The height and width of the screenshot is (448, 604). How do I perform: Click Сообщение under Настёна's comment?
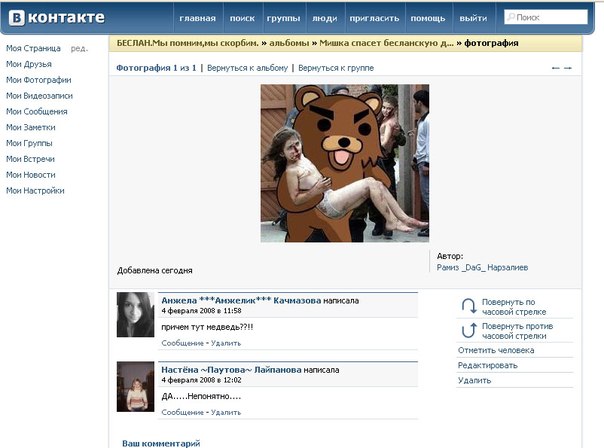182,413
